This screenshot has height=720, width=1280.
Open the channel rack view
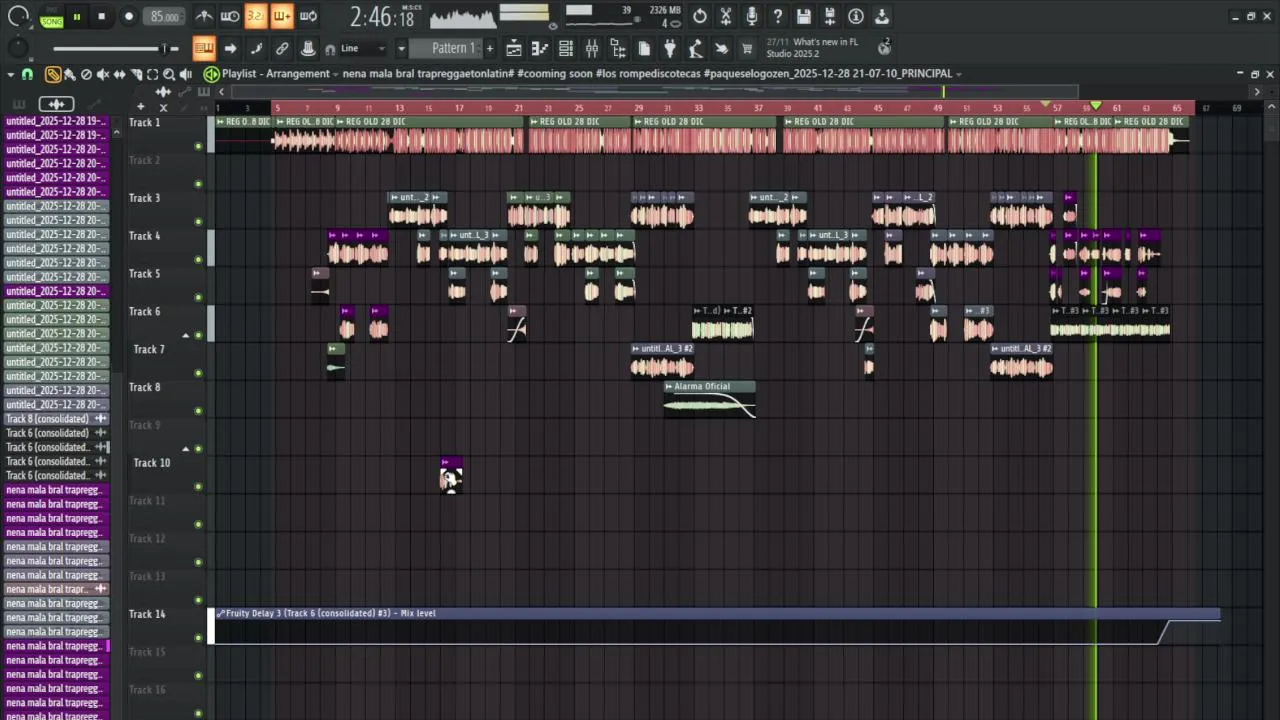click(566, 48)
